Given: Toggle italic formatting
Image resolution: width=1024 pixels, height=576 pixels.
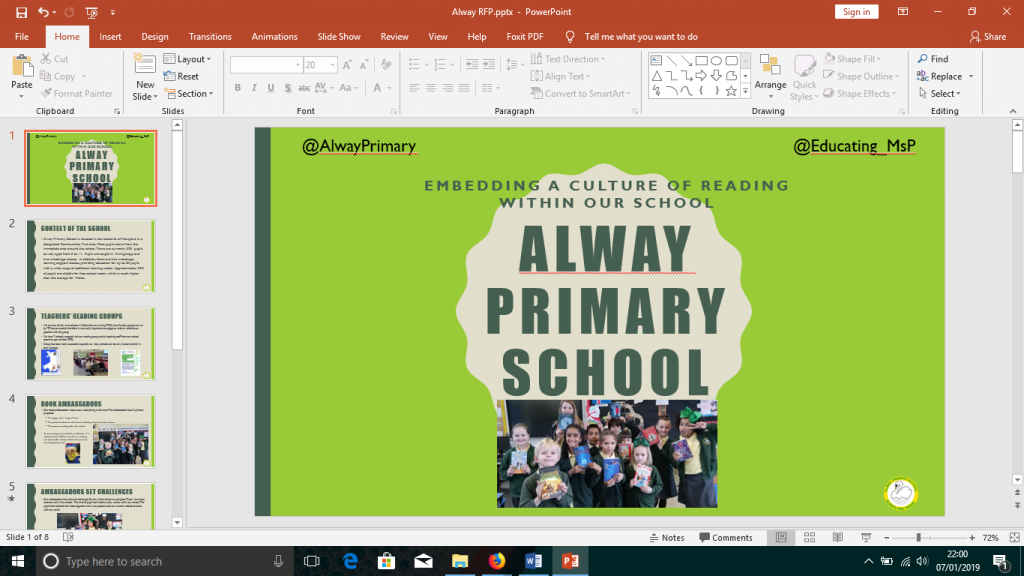Looking at the screenshot, I should point(253,88).
